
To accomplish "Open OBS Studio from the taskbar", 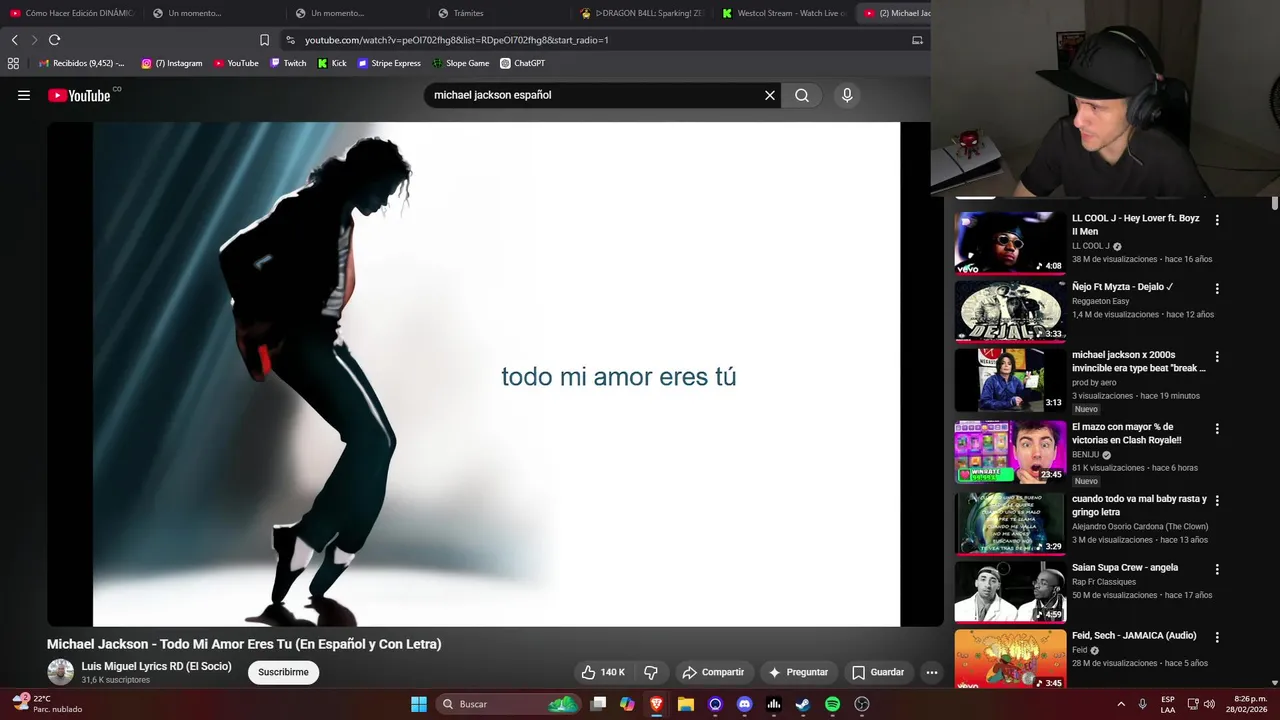I will click(x=862, y=704).
